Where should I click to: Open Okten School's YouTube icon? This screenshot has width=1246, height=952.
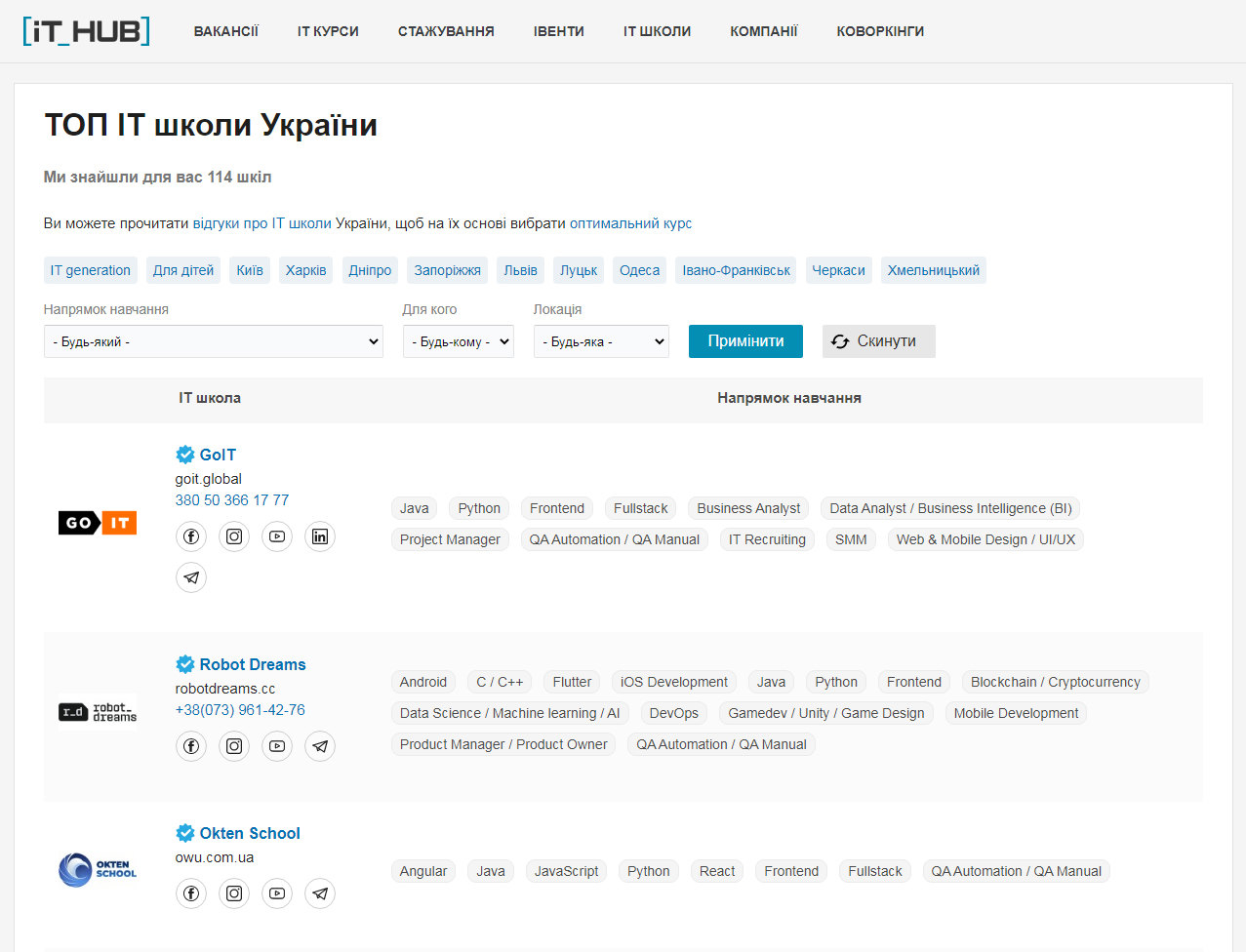(x=277, y=893)
